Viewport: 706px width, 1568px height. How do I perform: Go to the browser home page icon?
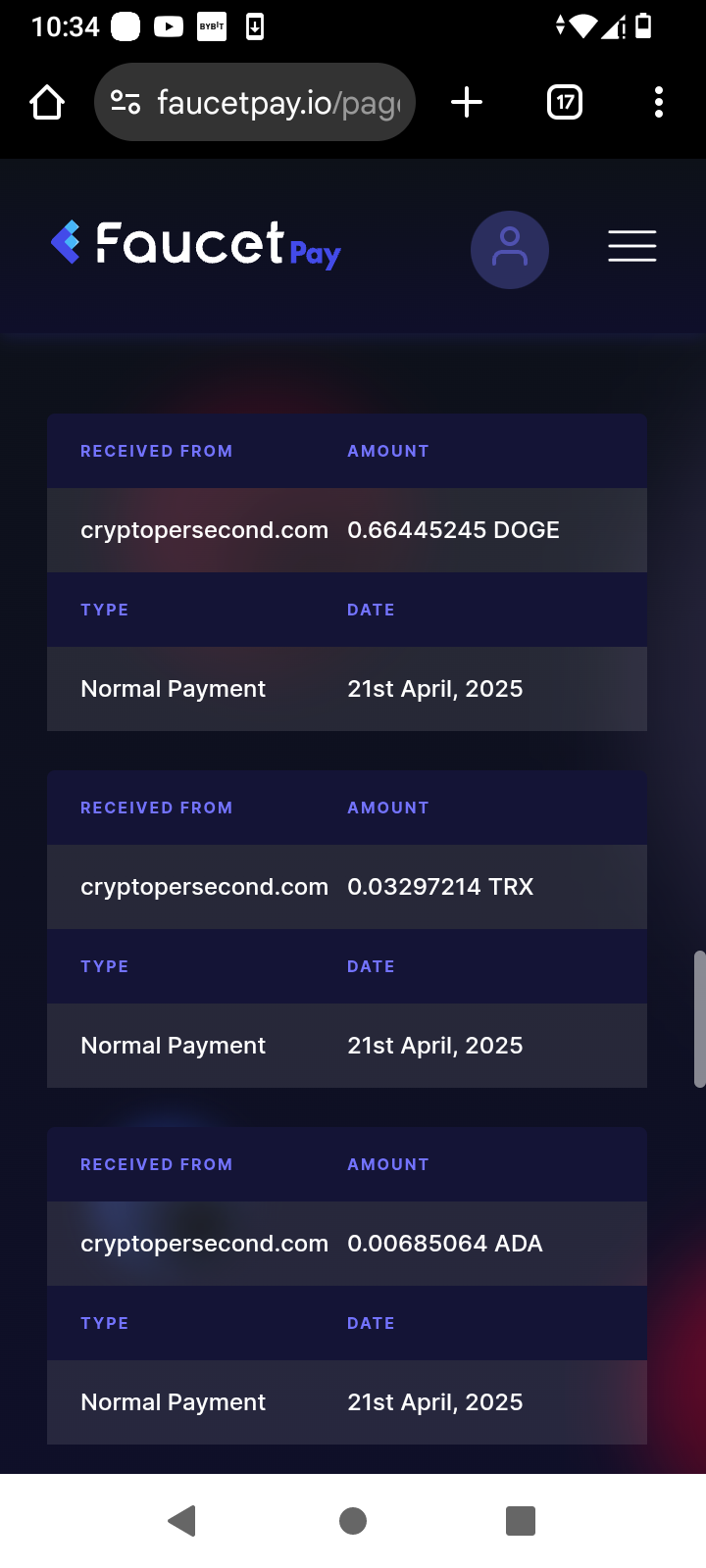click(47, 102)
